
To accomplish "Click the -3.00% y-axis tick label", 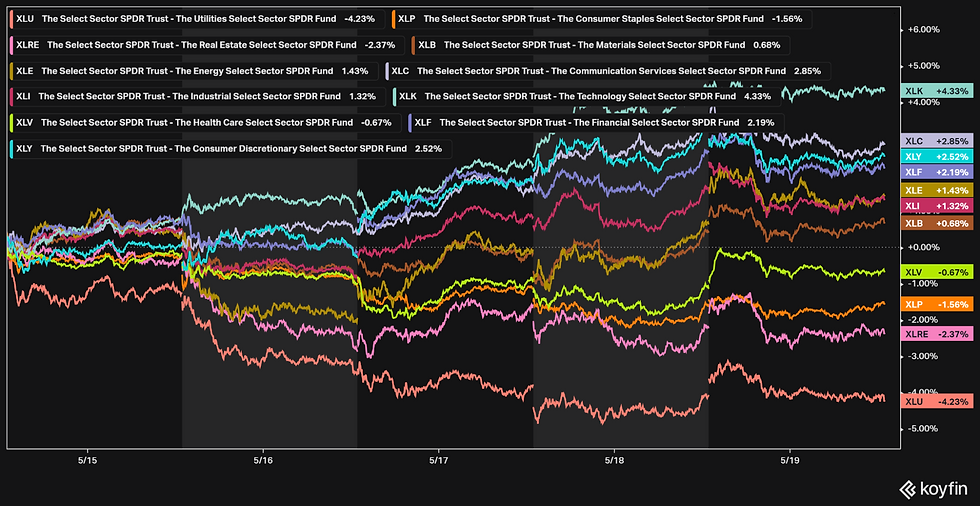I will click(922, 356).
